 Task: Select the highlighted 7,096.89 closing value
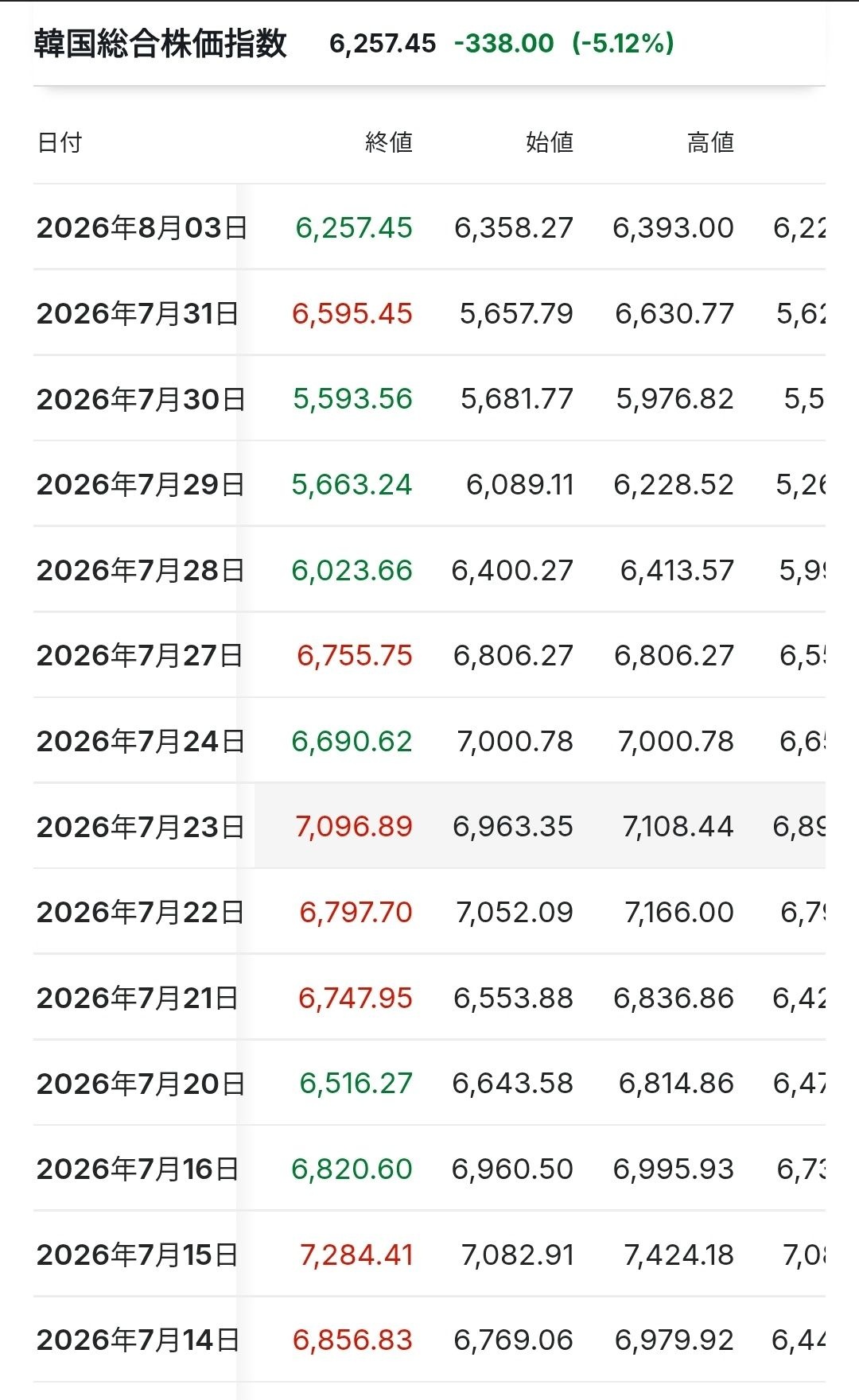pos(354,827)
